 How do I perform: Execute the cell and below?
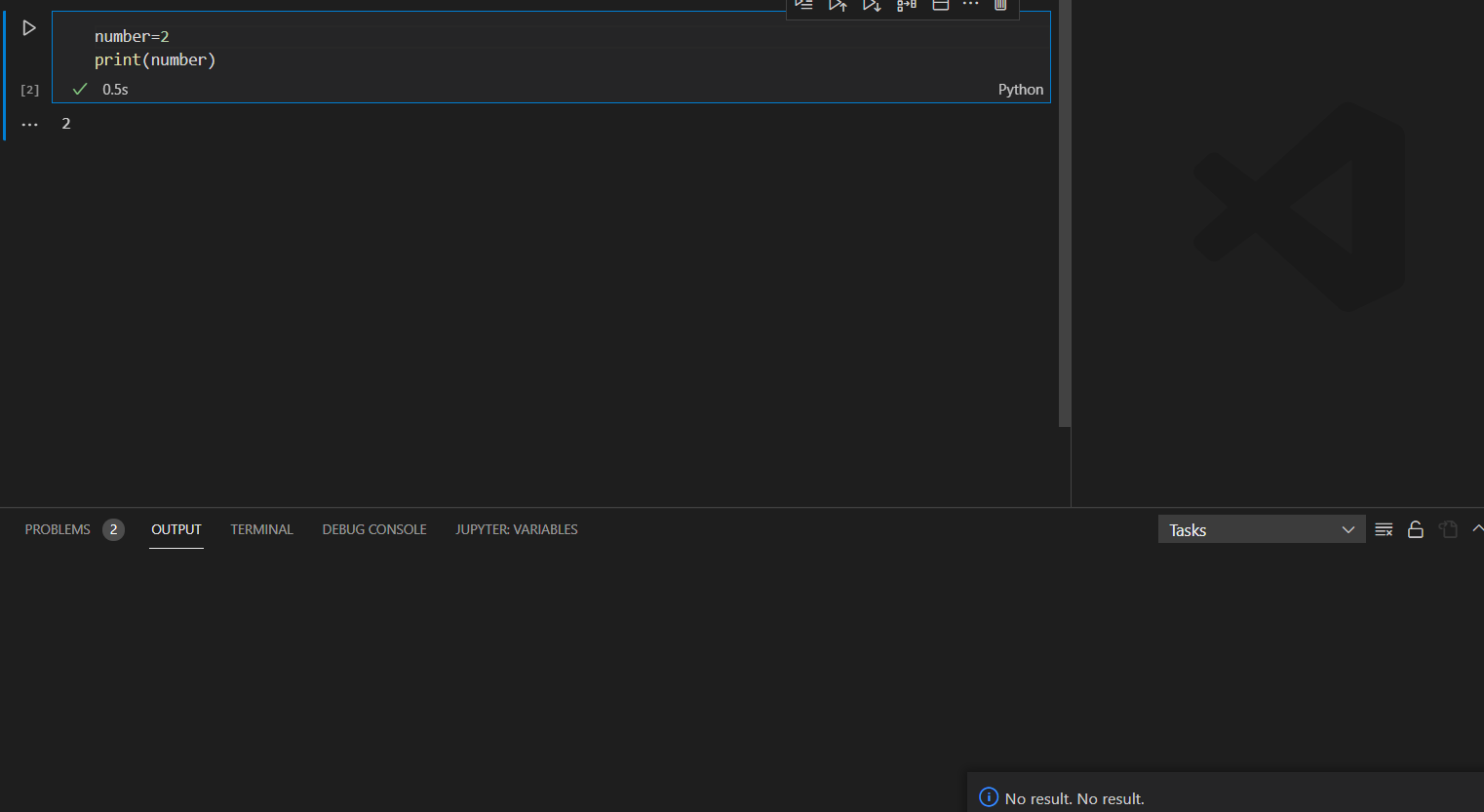872,5
